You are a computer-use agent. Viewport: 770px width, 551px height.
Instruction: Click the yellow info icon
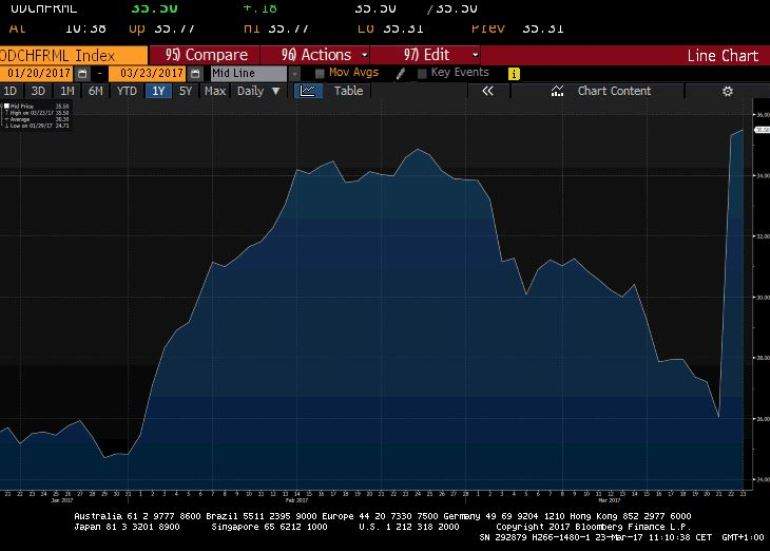click(x=514, y=74)
